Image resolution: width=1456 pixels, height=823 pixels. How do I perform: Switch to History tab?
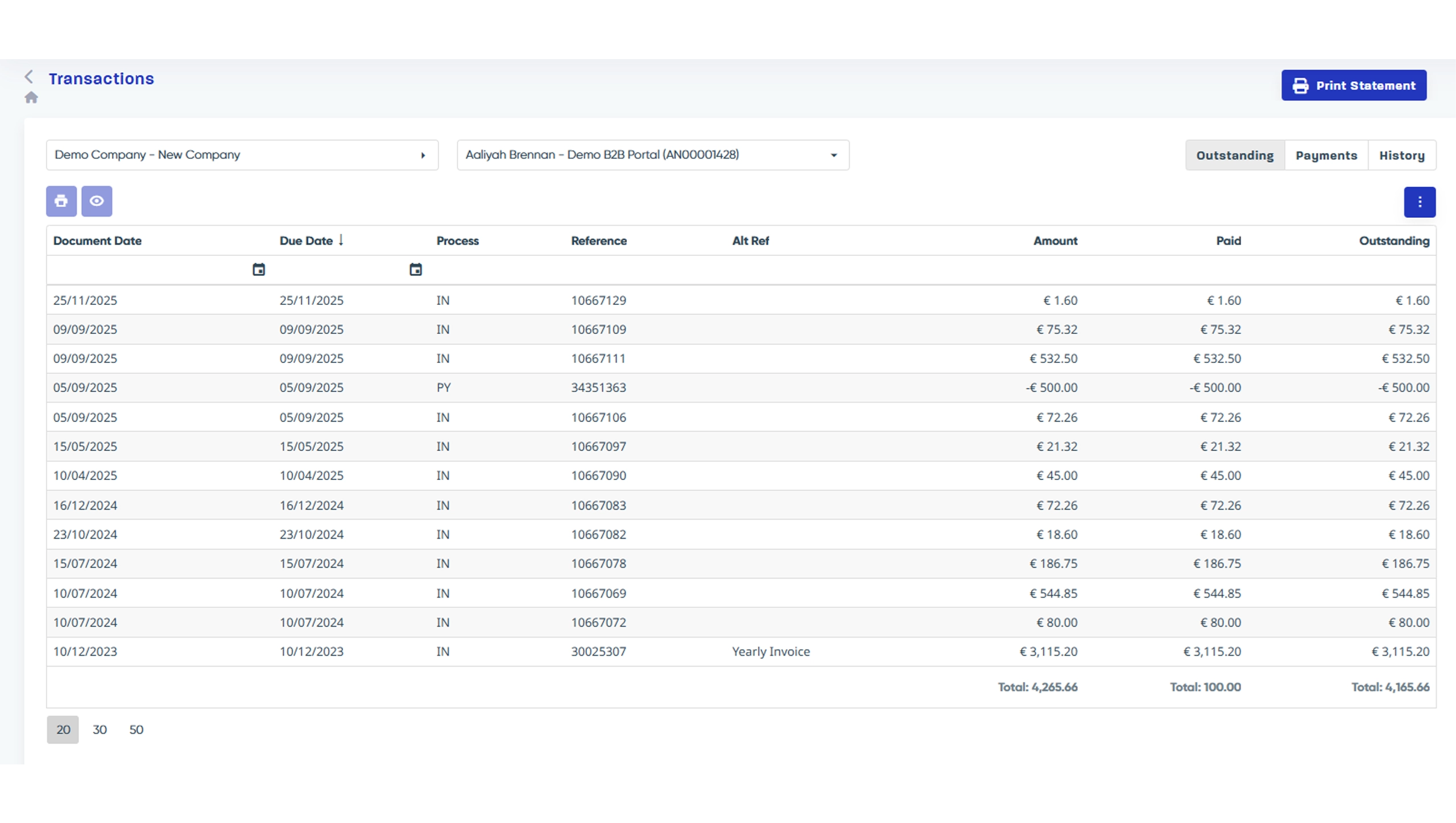[x=1401, y=155]
